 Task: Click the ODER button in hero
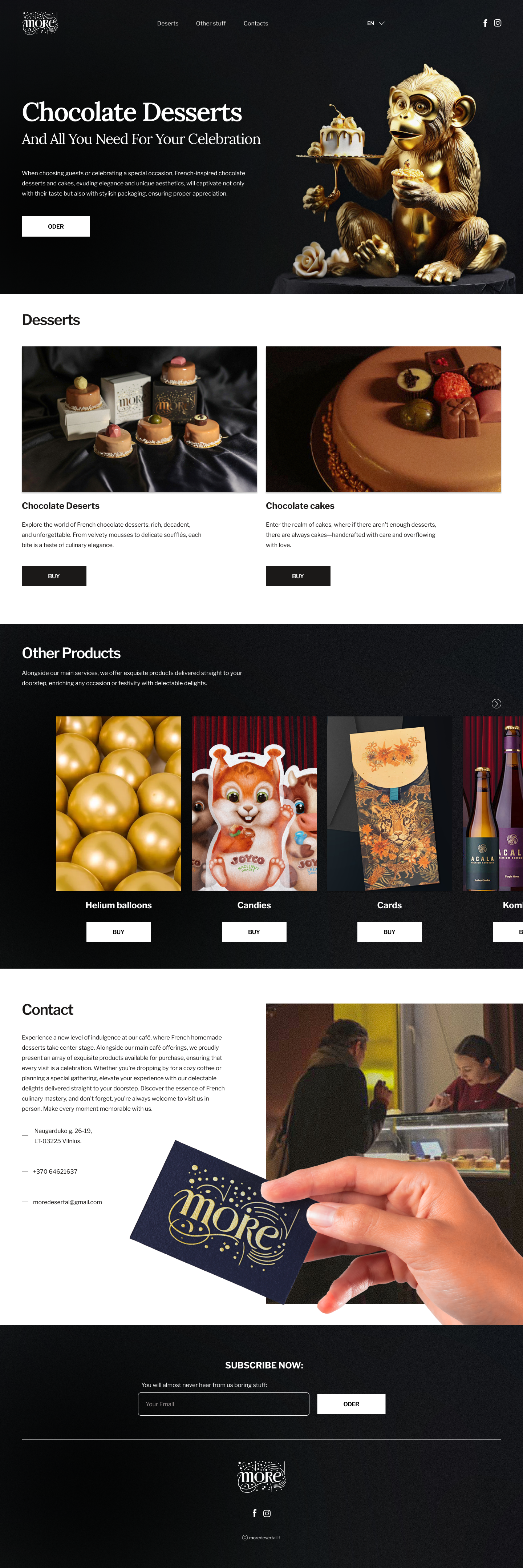(x=56, y=226)
